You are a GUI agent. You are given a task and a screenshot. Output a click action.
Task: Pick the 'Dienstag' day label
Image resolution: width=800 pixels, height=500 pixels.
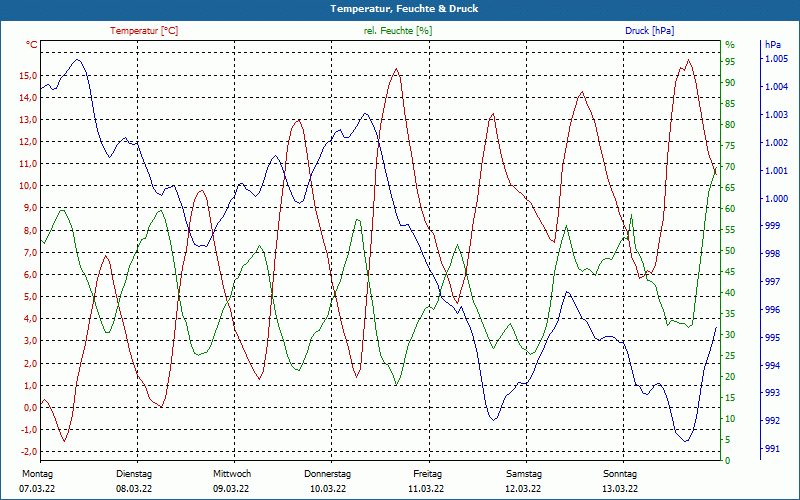(x=134, y=474)
